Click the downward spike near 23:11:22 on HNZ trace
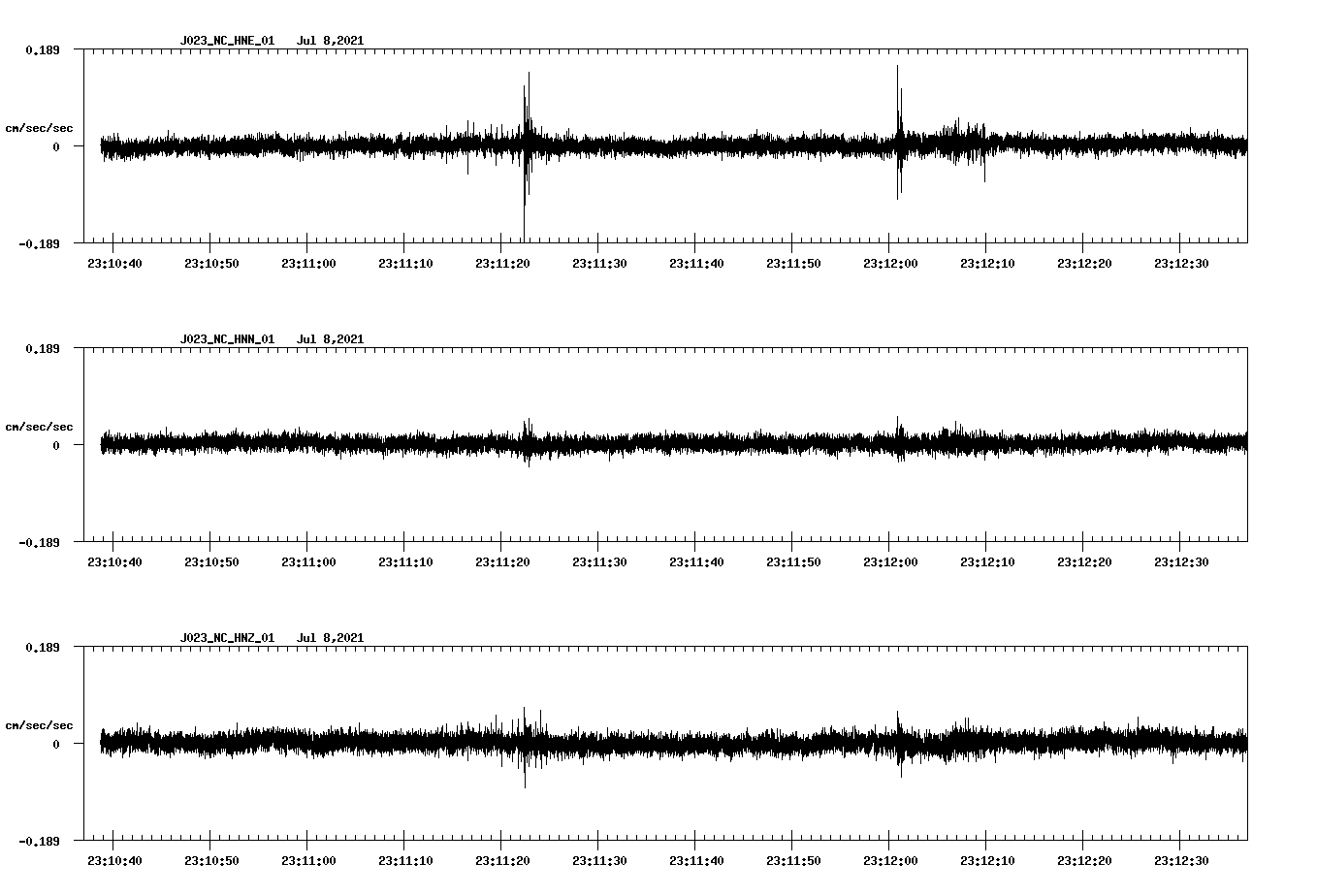The width and height of the screenshot is (1317, 896). click(x=527, y=771)
